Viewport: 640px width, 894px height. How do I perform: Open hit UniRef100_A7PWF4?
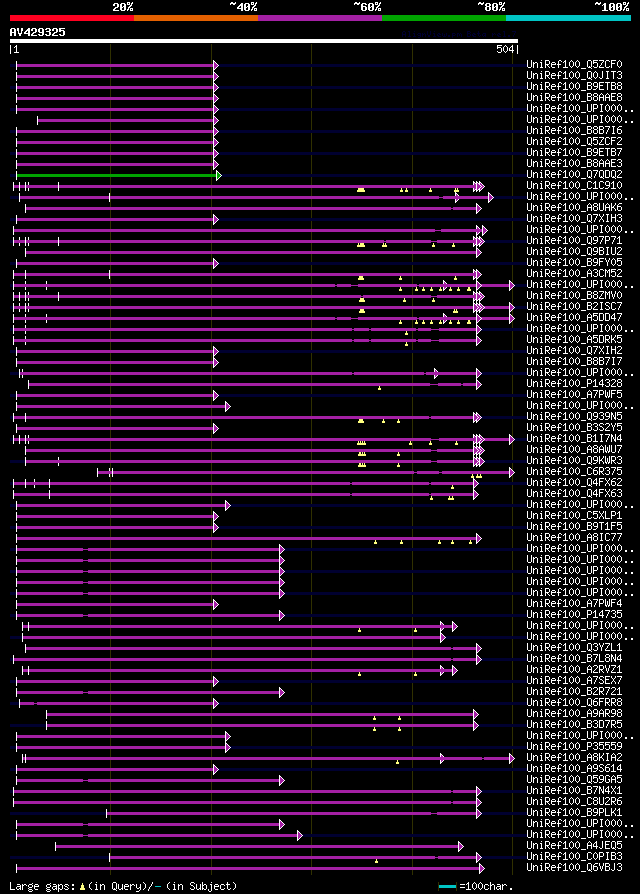coord(574,603)
